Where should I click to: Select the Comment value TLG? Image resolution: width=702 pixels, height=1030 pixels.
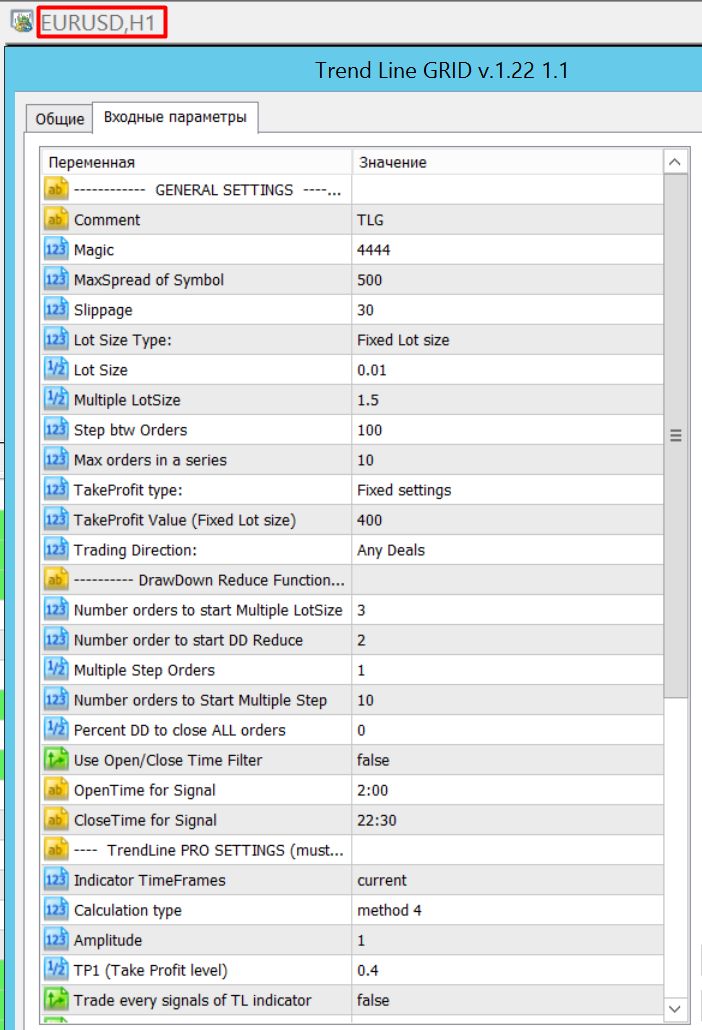pos(508,219)
